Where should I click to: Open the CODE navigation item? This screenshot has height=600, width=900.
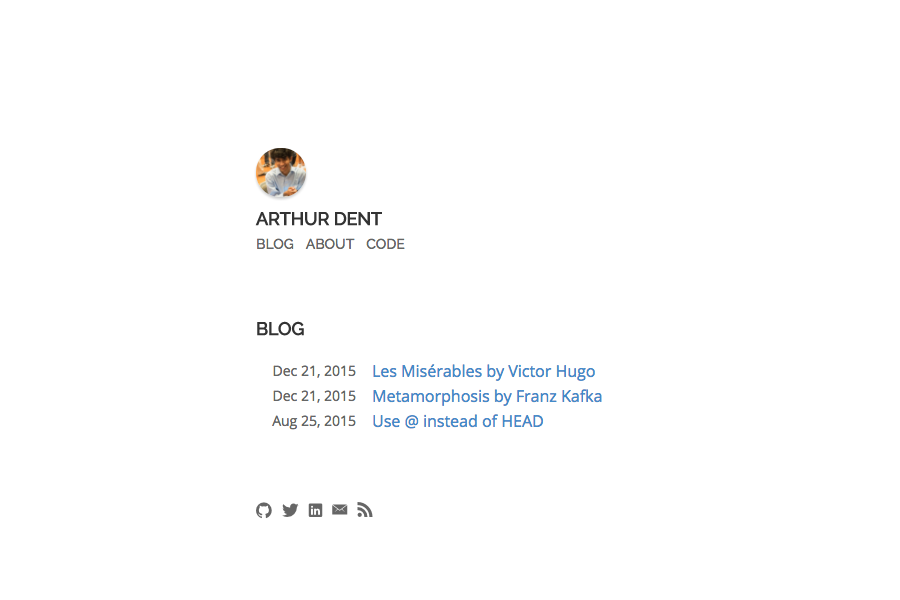pyautogui.click(x=385, y=244)
